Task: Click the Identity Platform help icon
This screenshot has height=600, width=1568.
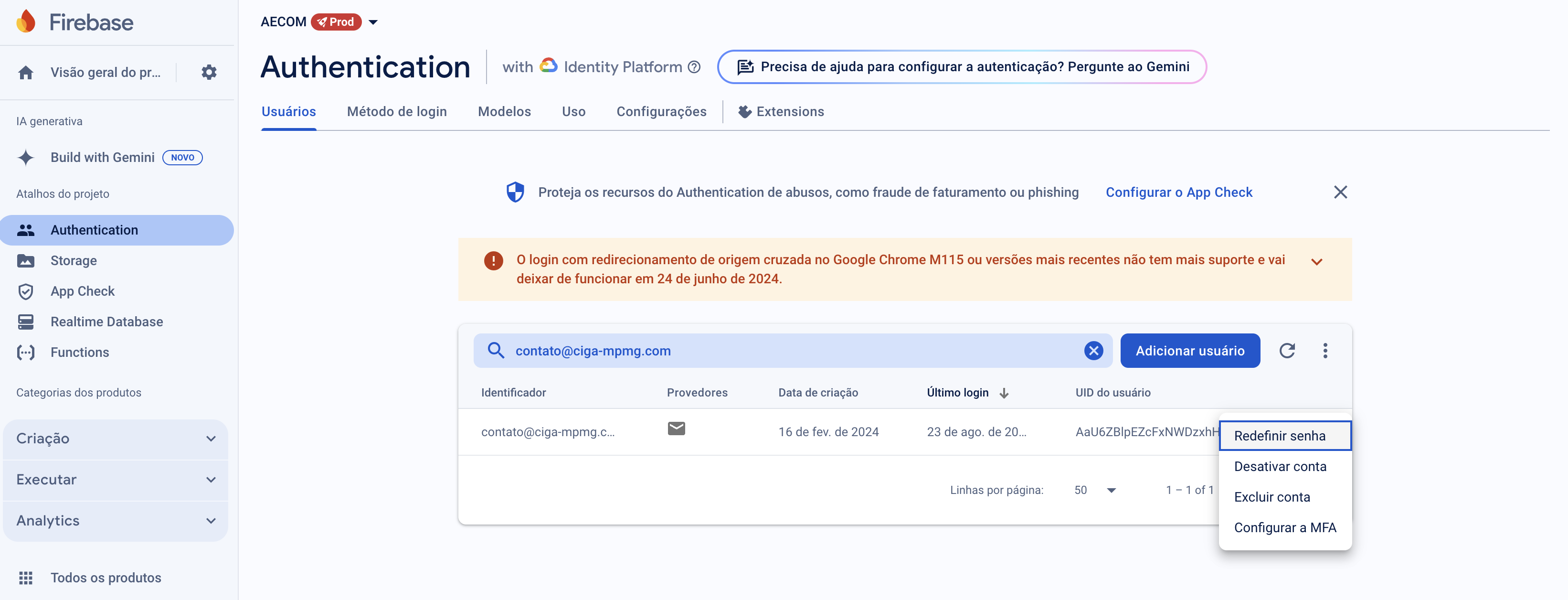Action: (x=694, y=67)
